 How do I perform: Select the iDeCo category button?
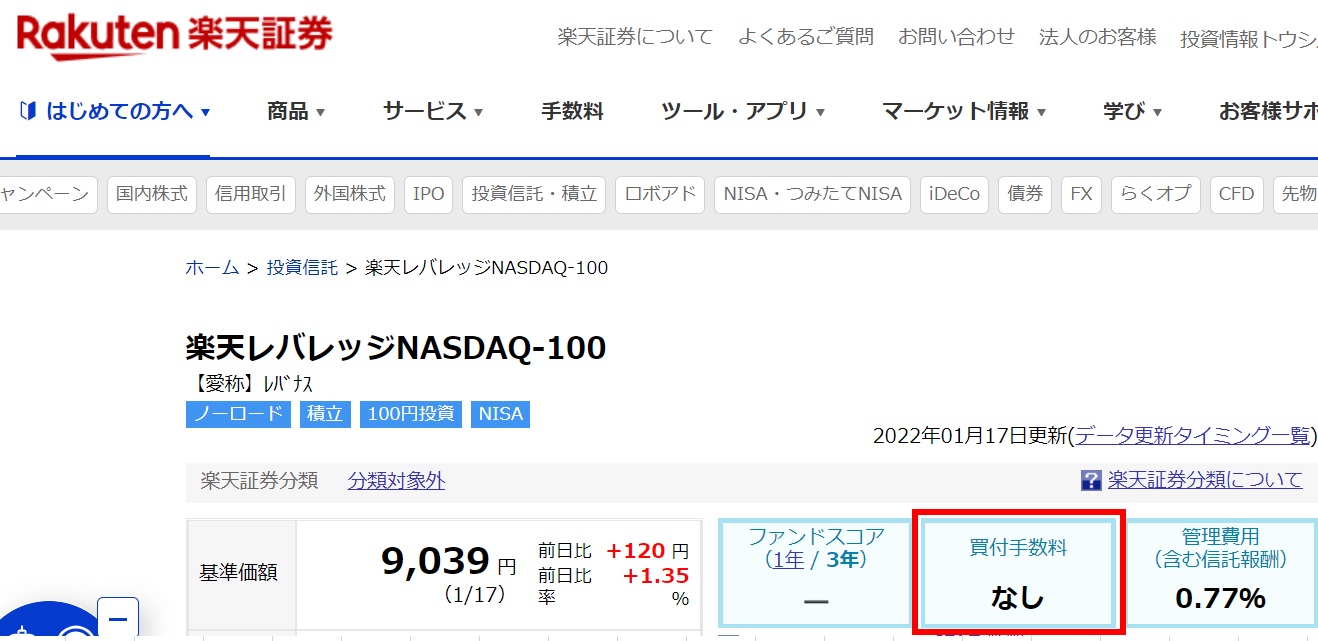(x=954, y=194)
